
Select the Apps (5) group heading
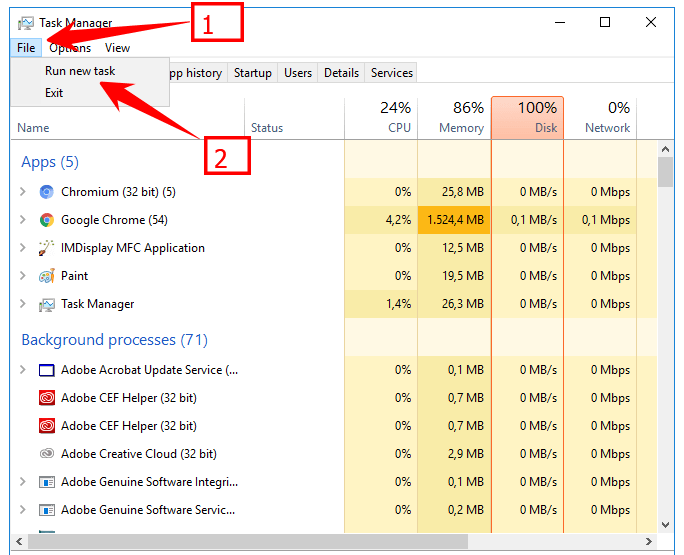coord(50,162)
